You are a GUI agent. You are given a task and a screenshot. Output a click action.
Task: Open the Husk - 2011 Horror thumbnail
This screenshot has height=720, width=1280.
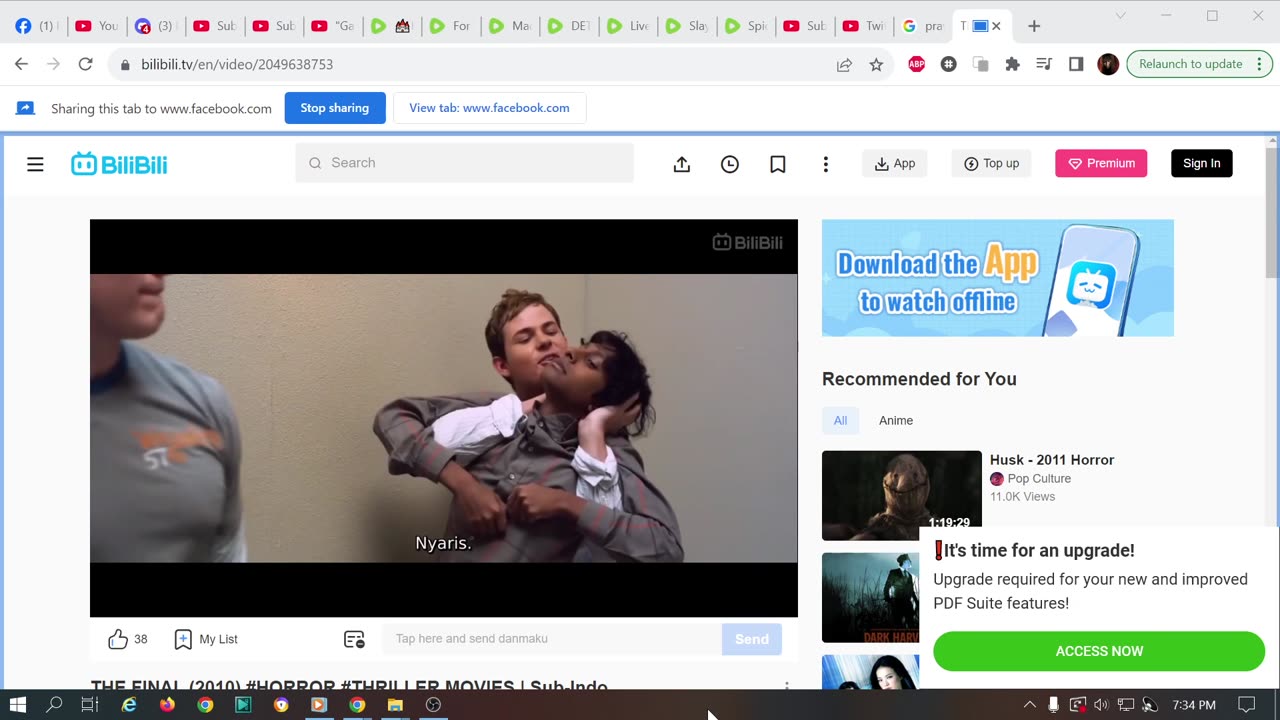coord(902,495)
